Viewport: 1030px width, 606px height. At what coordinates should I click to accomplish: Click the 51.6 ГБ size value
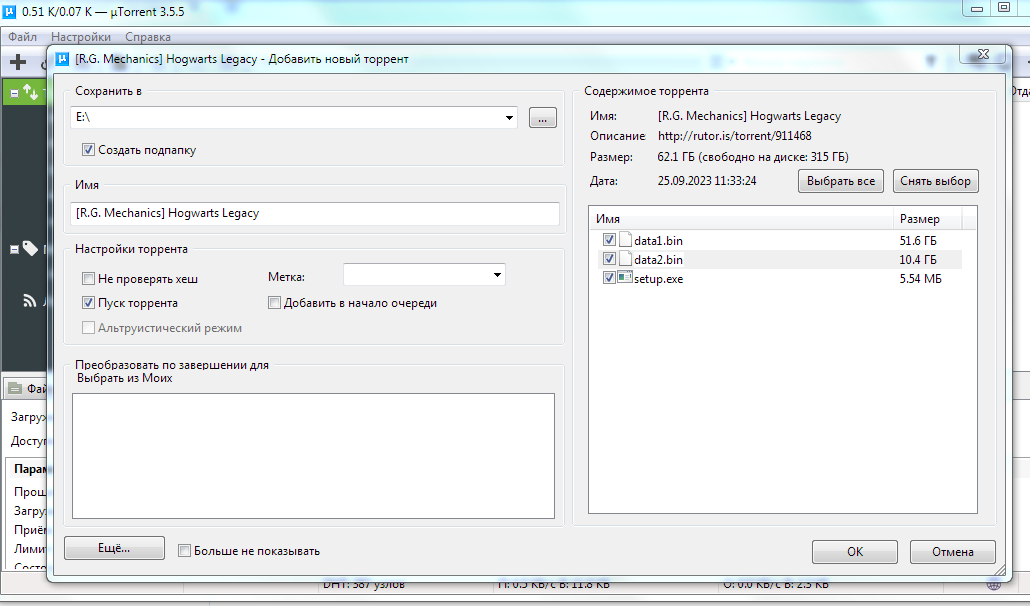pos(918,240)
